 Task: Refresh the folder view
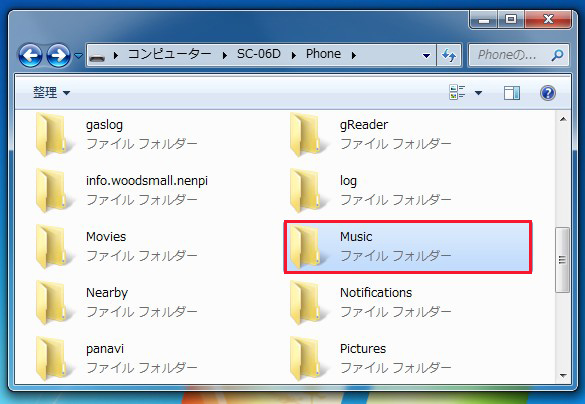(449, 56)
